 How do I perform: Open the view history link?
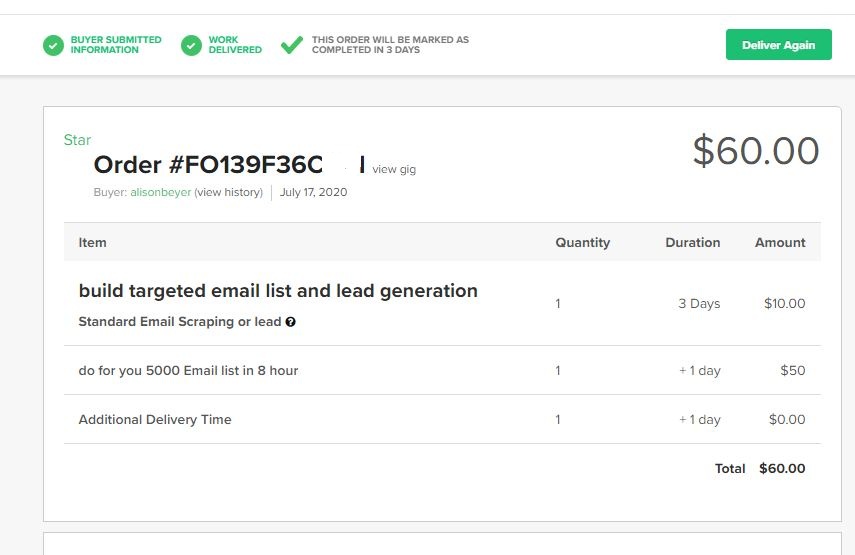point(228,192)
